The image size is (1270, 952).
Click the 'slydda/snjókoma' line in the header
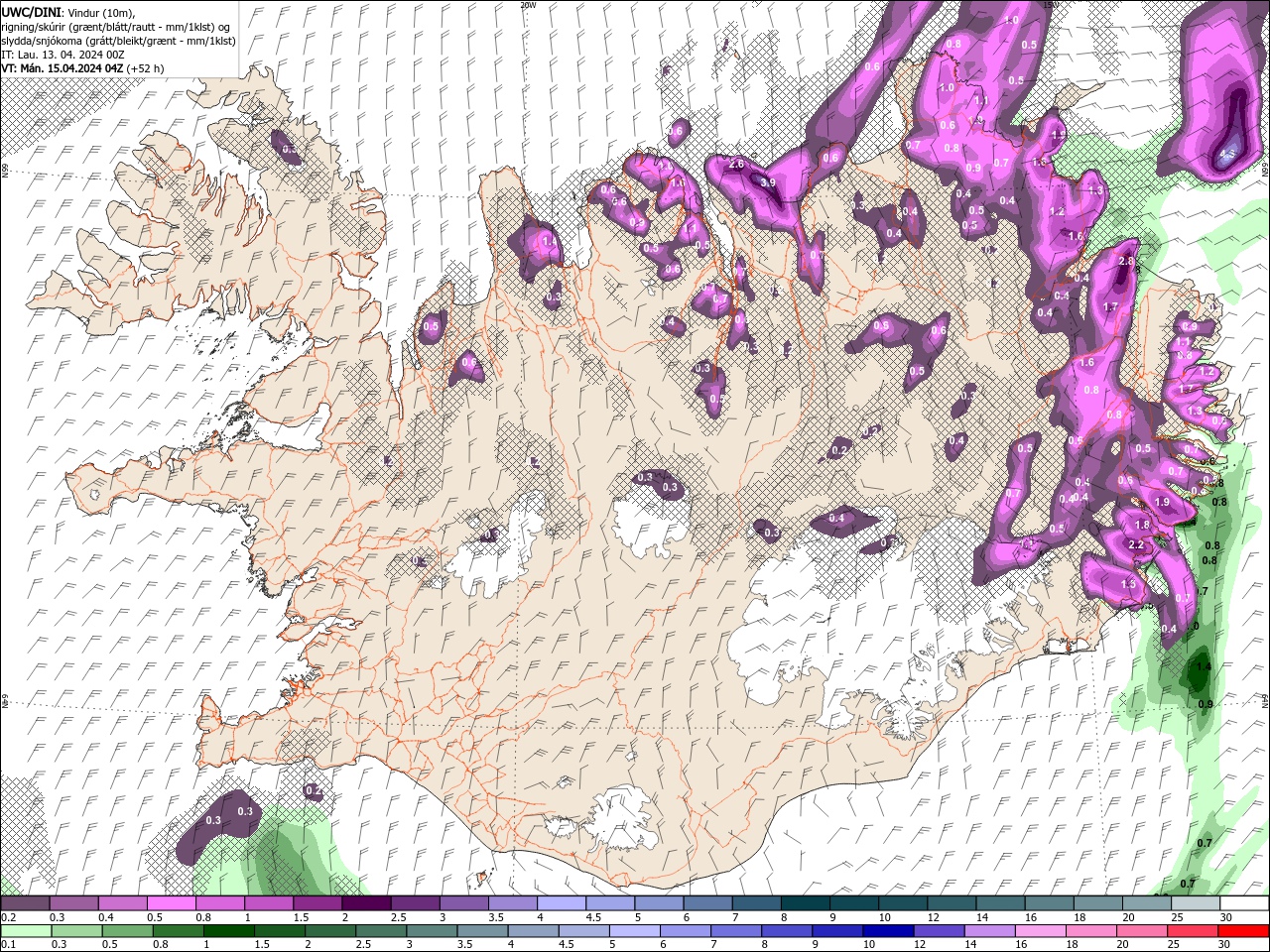tap(118, 40)
